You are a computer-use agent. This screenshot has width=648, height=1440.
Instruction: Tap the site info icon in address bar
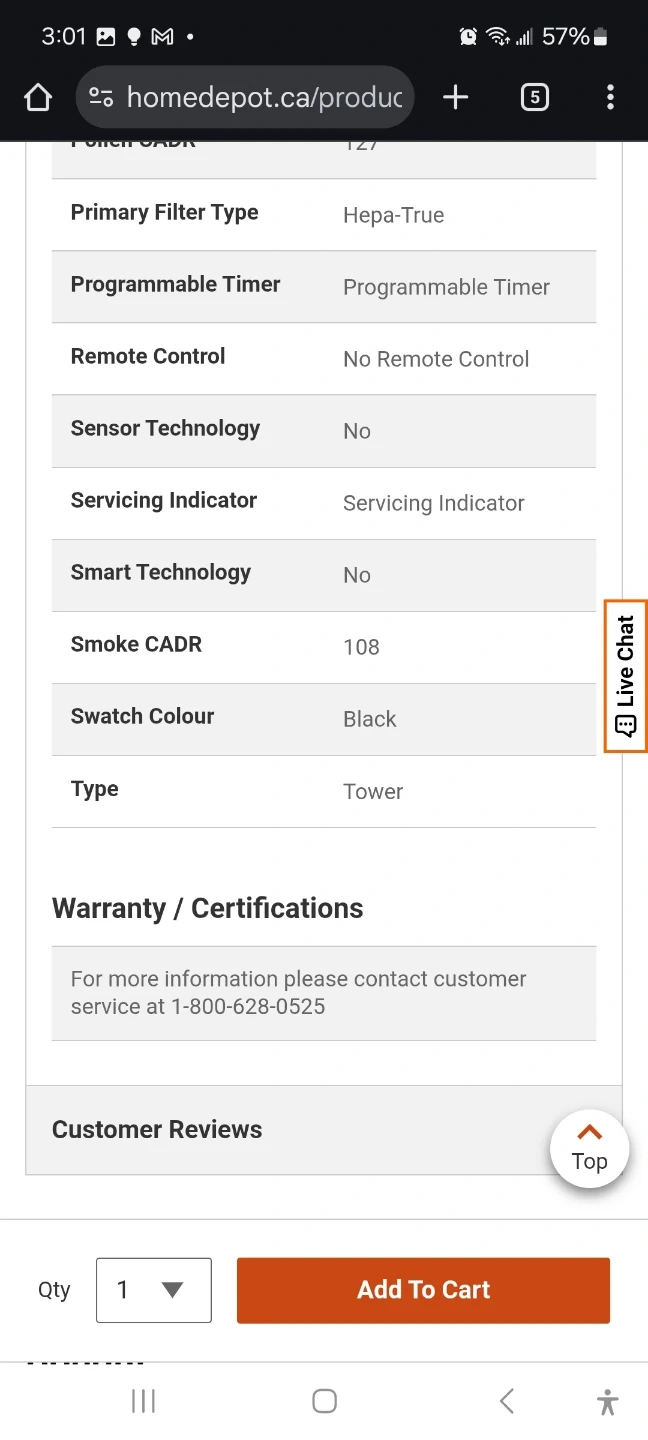point(101,97)
